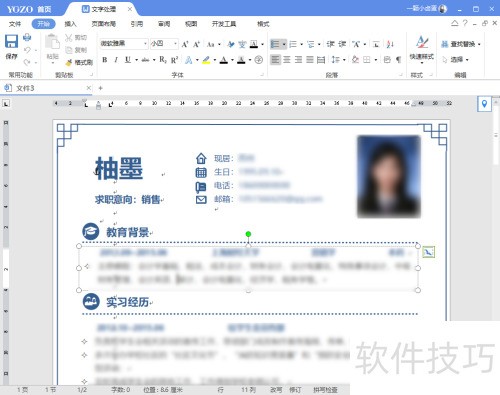Click the layout options icon beside the text box
Image resolution: width=500 pixels, height=395 pixels.
pyautogui.click(x=428, y=252)
